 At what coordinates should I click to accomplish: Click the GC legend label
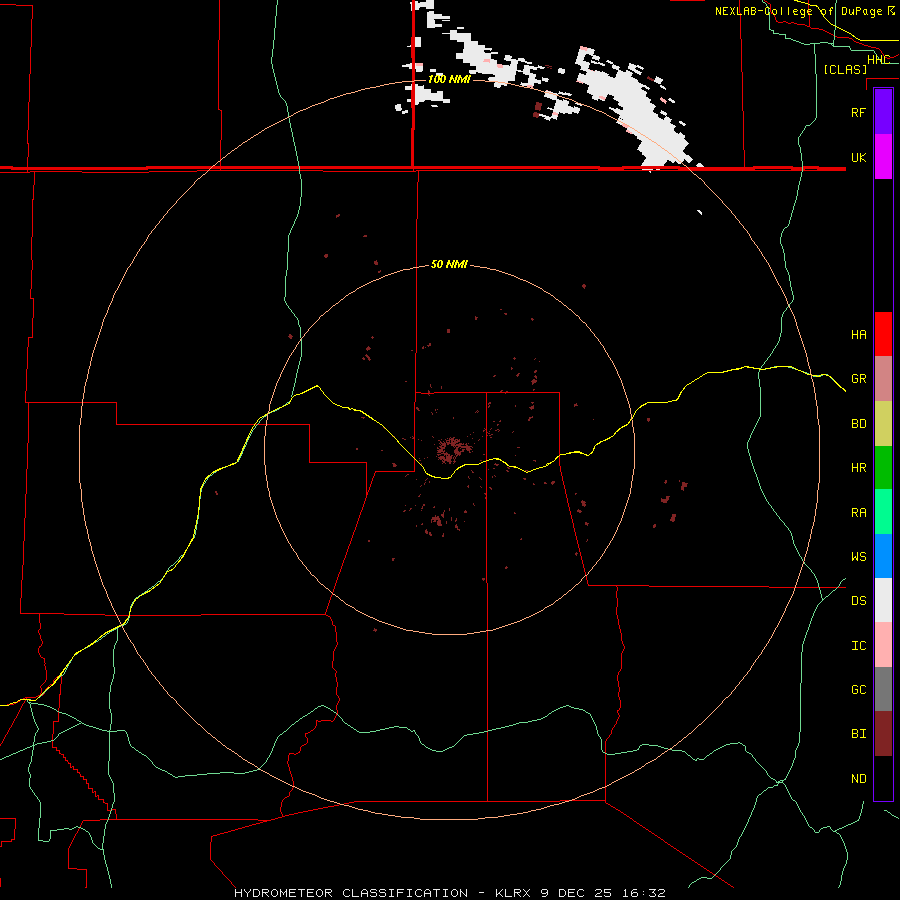pos(859,689)
